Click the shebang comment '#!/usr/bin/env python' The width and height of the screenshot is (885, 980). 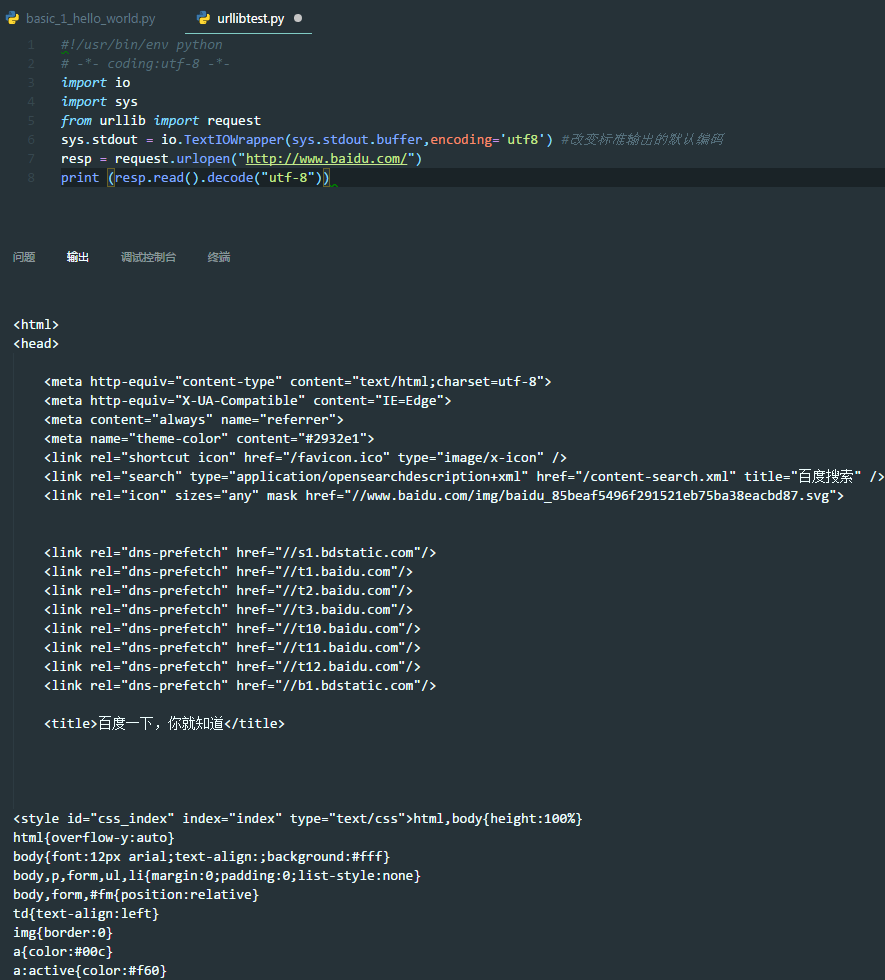[142, 44]
